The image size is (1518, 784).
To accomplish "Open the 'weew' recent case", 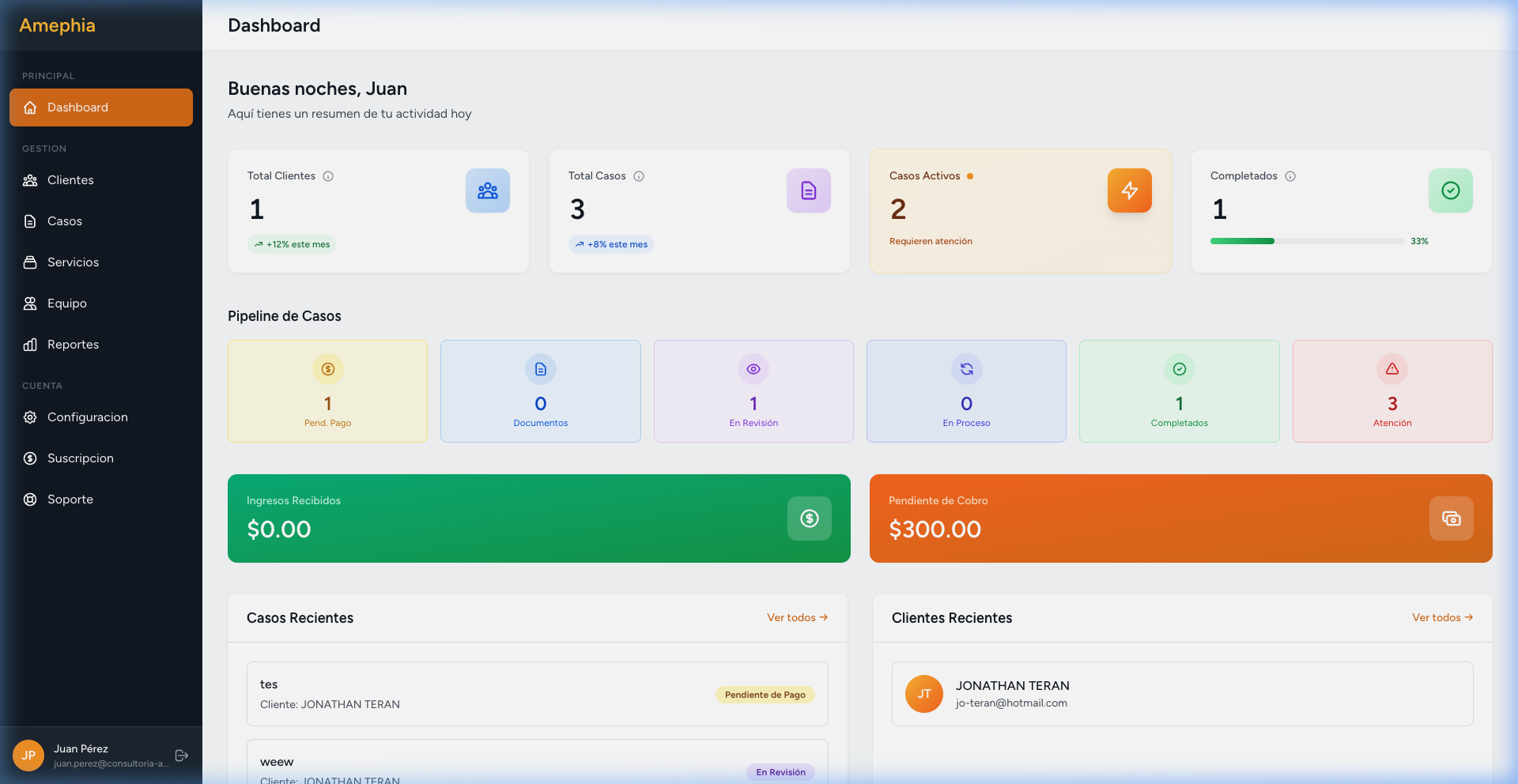I will click(538, 762).
